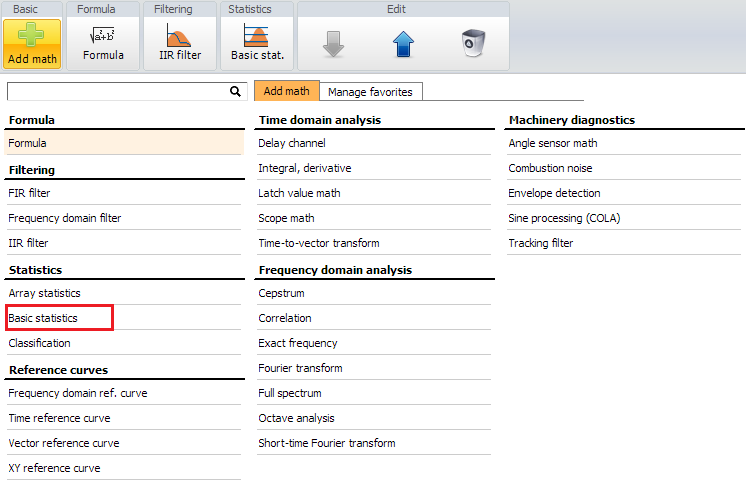Click the magnifier search icon
This screenshot has height=485, width=746.
[235, 91]
